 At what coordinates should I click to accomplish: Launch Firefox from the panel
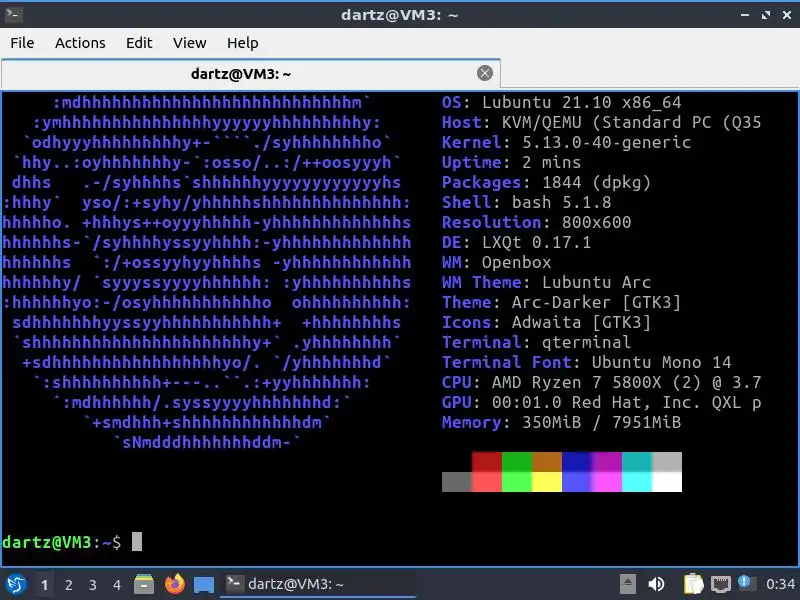174,584
